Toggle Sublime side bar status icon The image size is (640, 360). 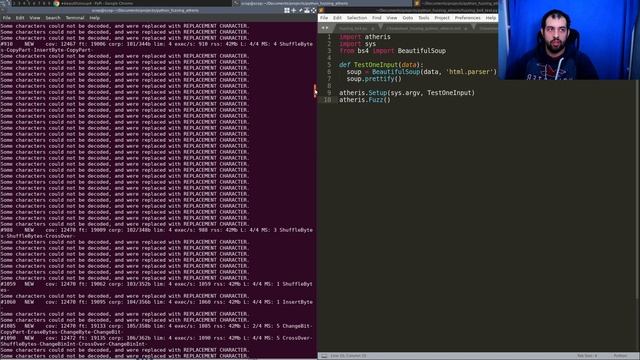pos(324,356)
